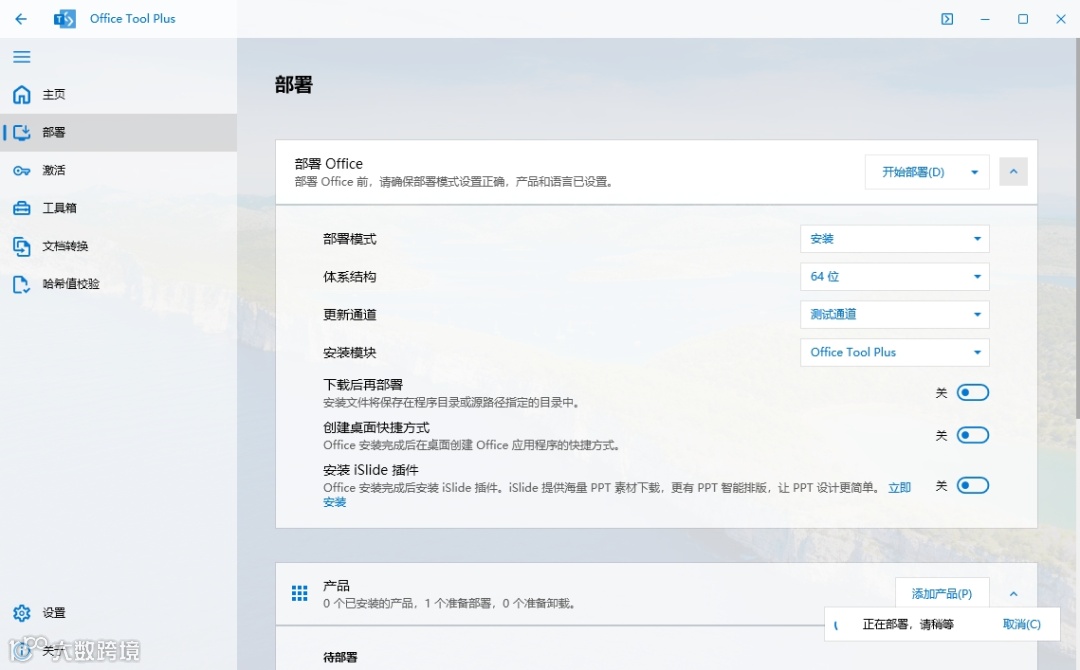Click the 文档转换 convert icon

point(21,247)
